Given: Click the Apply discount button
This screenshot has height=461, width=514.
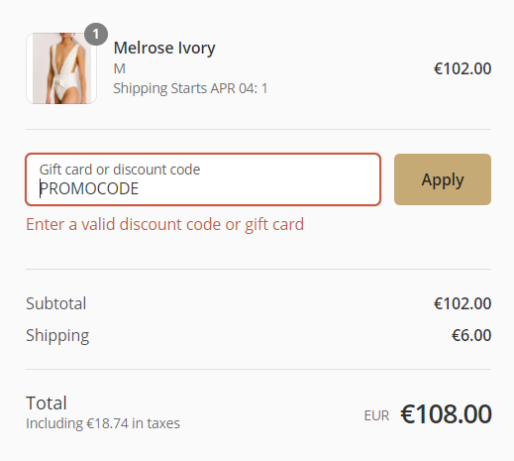Looking at the screenshot, I should tap(442, 179).
